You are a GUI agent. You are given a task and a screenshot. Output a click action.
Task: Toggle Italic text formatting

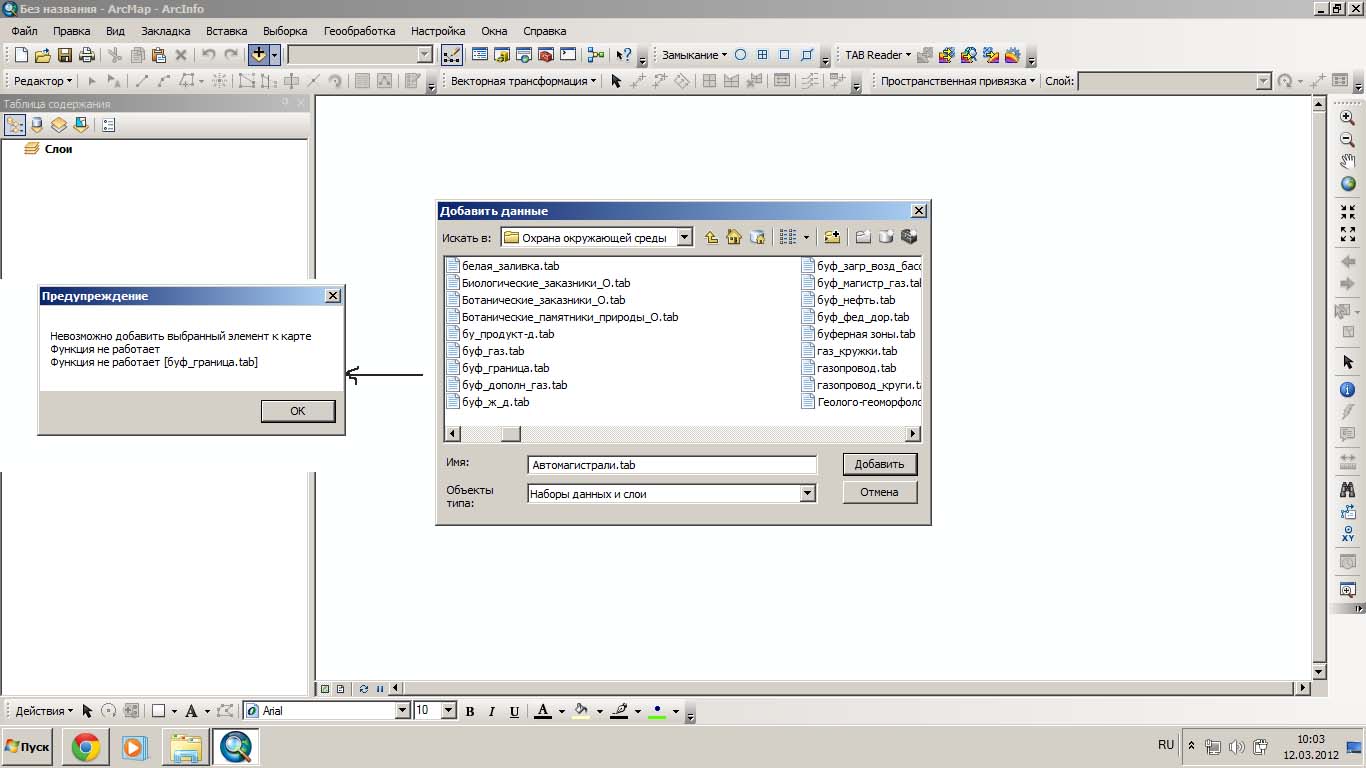tap(492, 711)
